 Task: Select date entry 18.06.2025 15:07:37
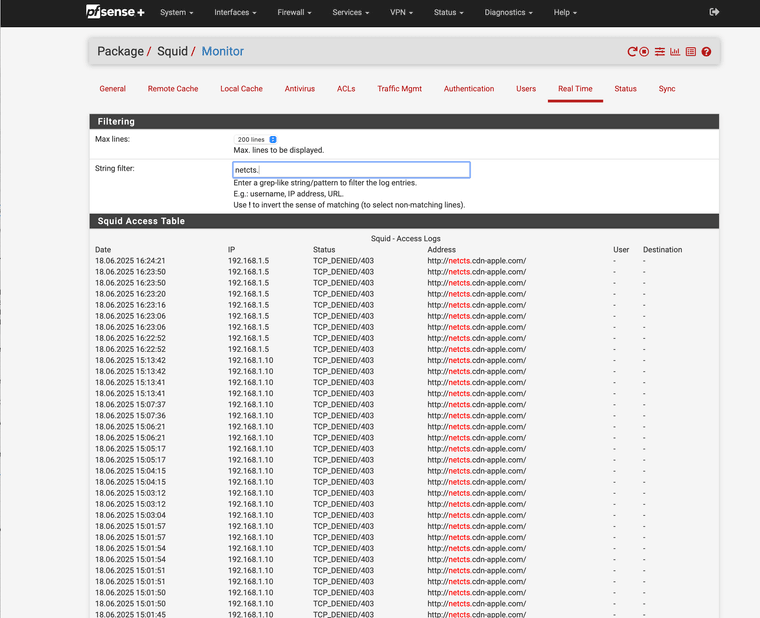(x=130, y=405)
